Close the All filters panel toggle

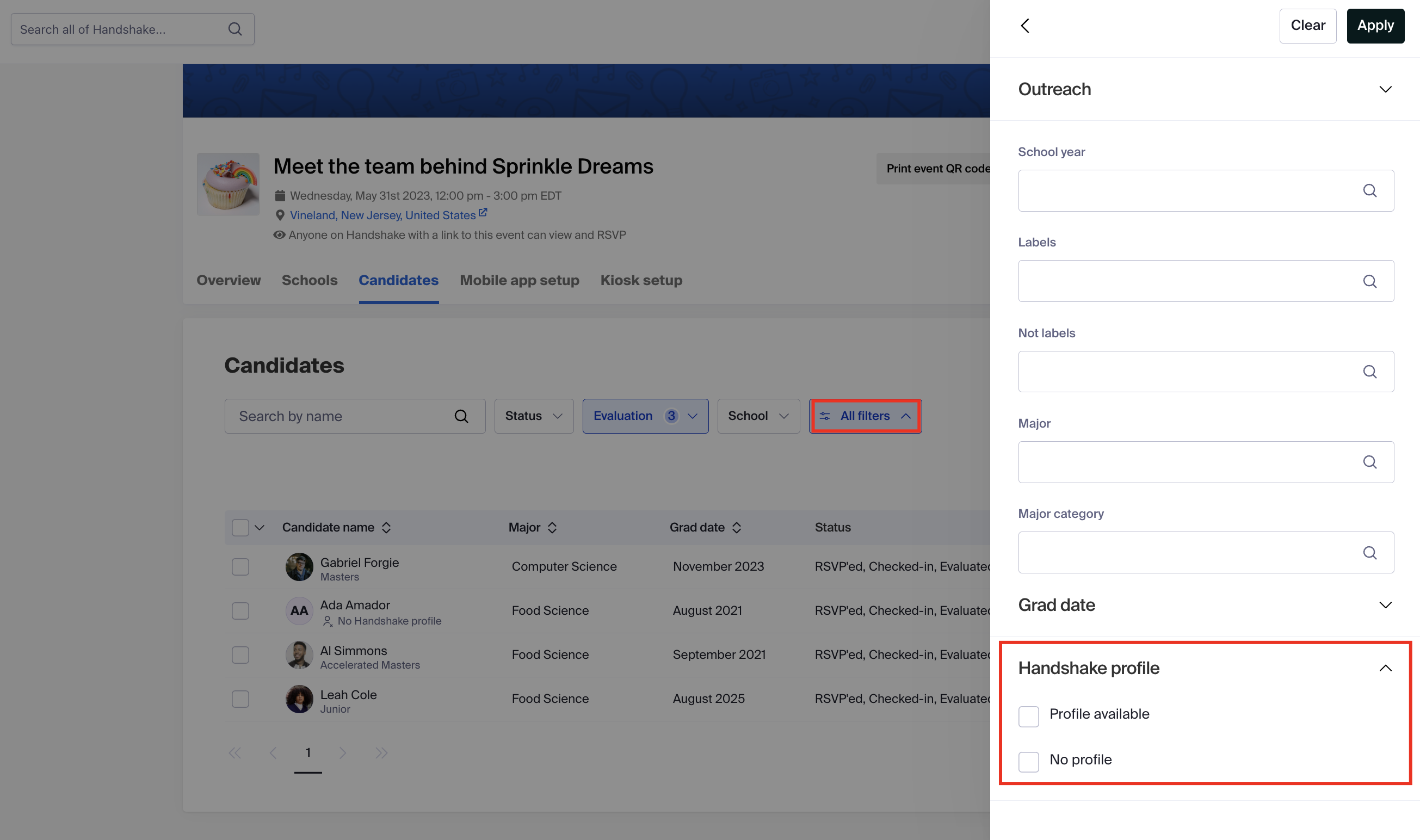865,416
